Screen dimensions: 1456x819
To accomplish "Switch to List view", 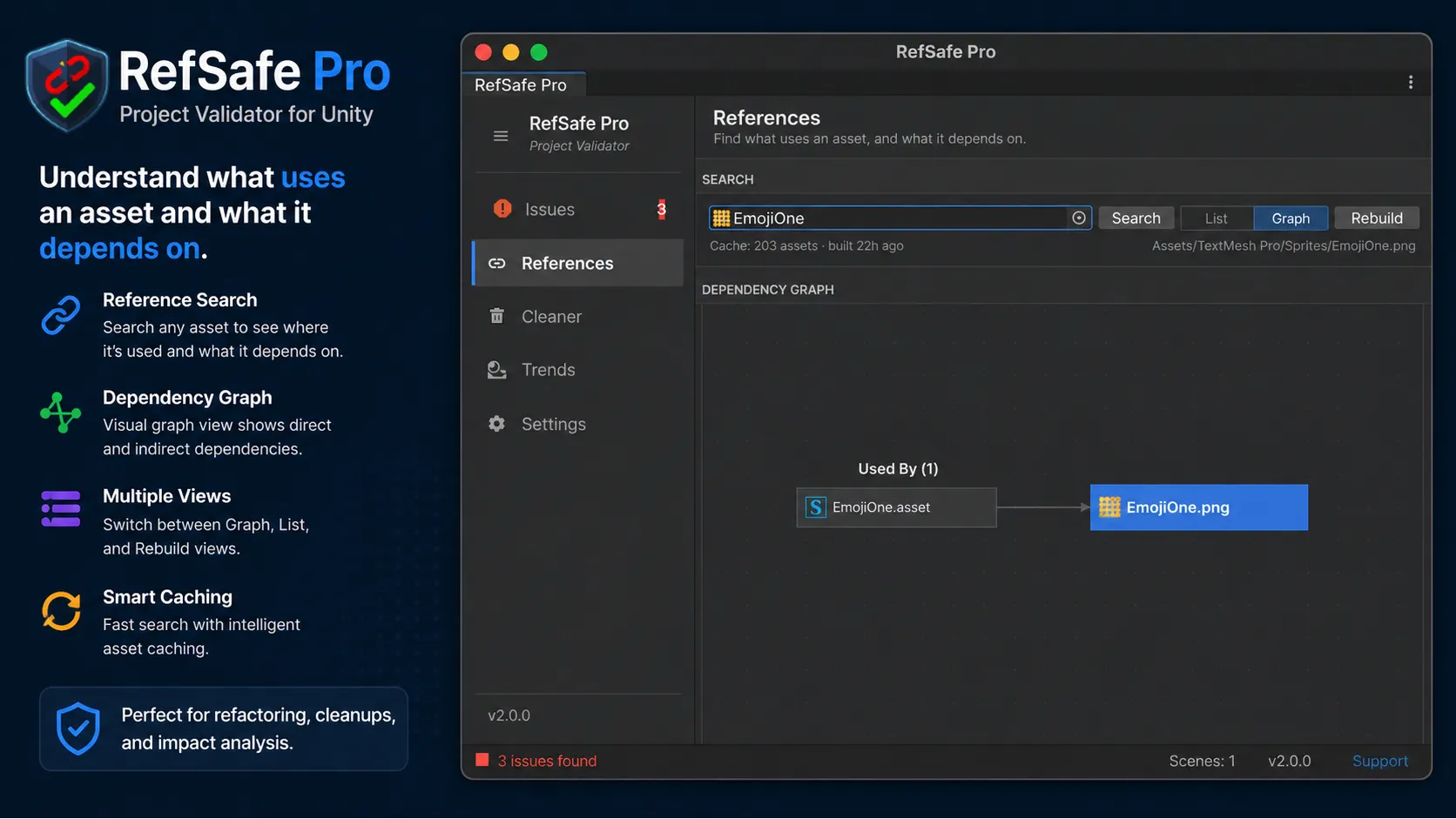I will [x=1217, y=218].
